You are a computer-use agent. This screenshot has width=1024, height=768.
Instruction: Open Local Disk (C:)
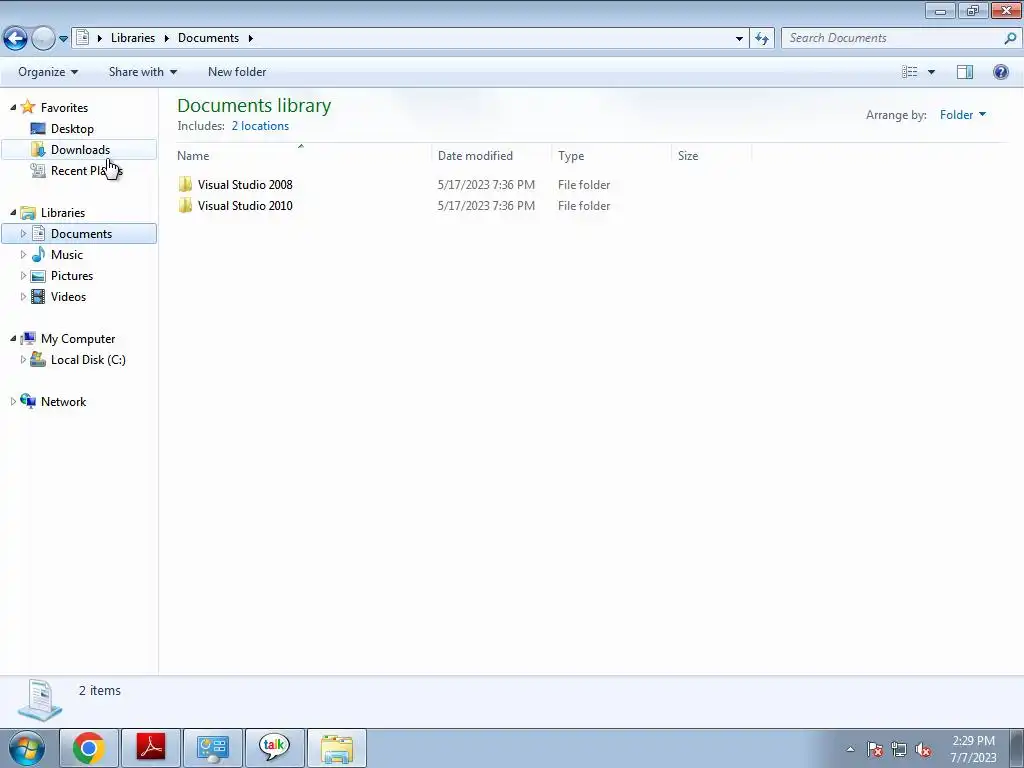[88, 360]
